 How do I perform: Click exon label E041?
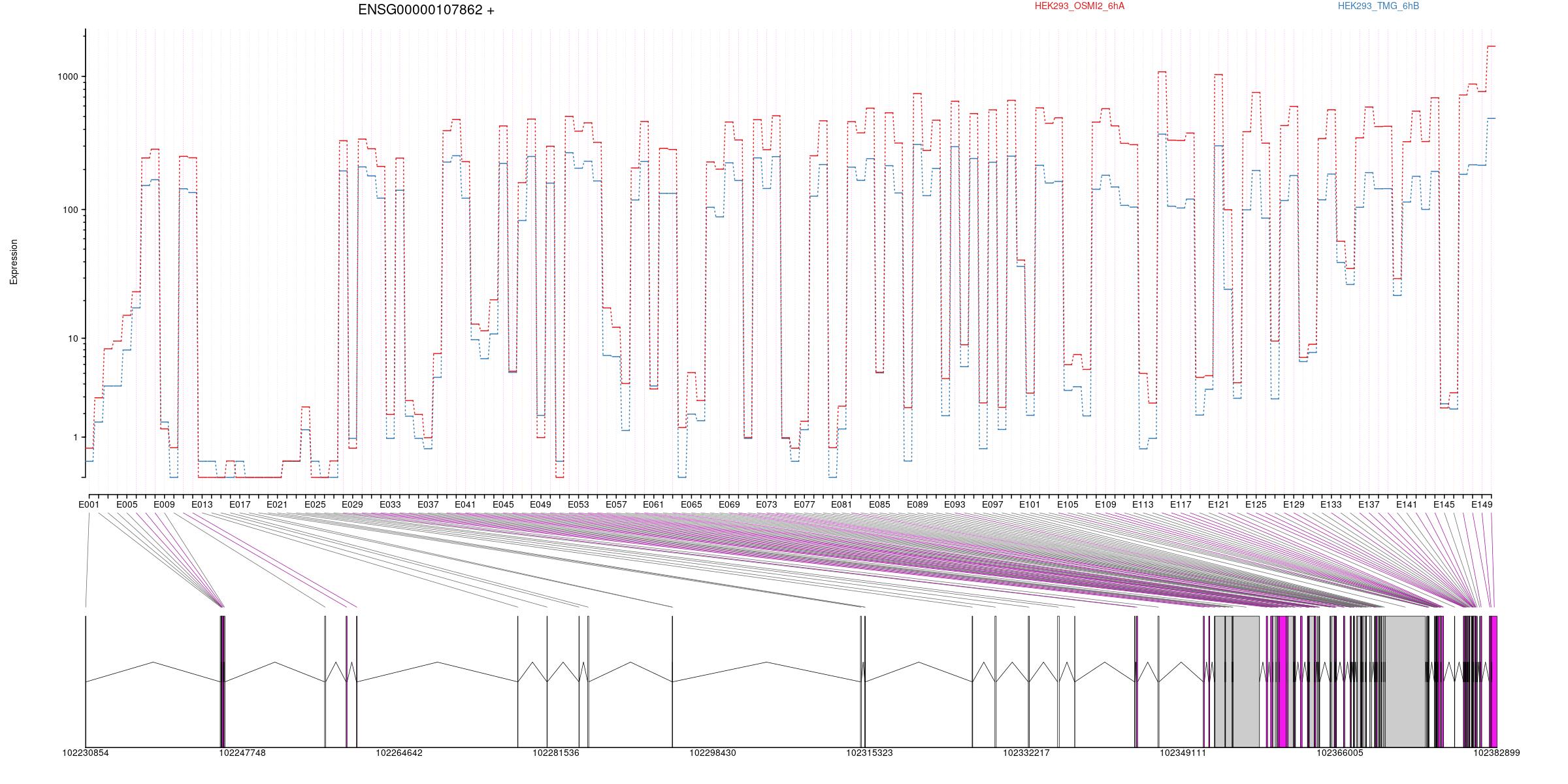[x=465, y=505]
